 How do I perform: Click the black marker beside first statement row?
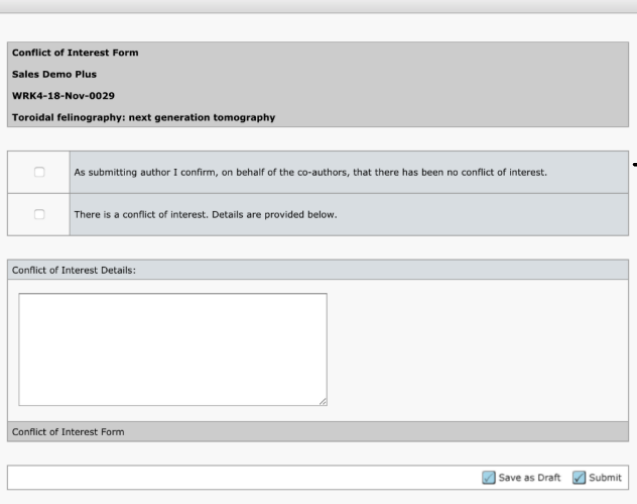click(x=635, y=164)
